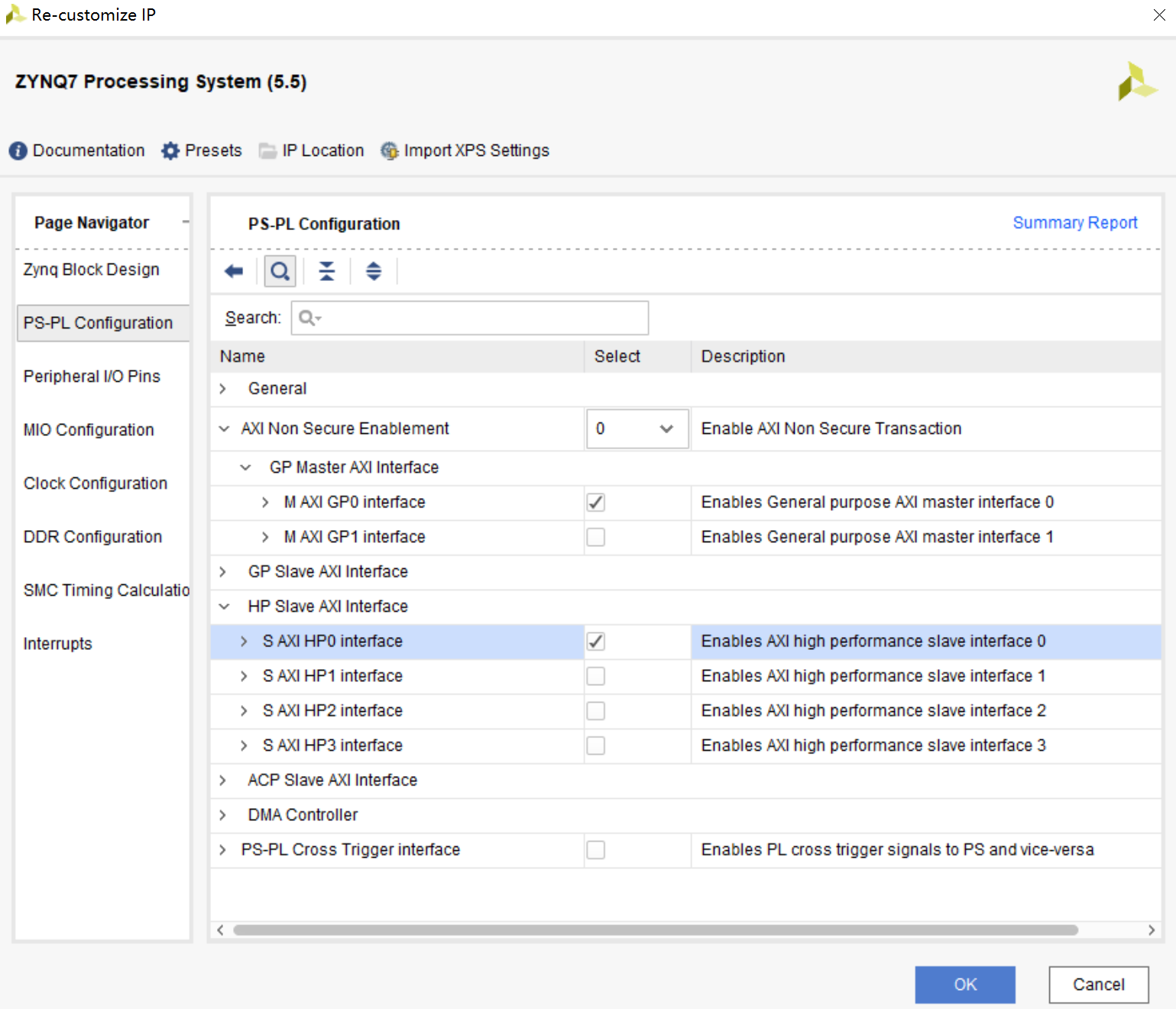This screenshot has width=1176, height=1009.
Task: Click the Name column header
Action: 397,356
